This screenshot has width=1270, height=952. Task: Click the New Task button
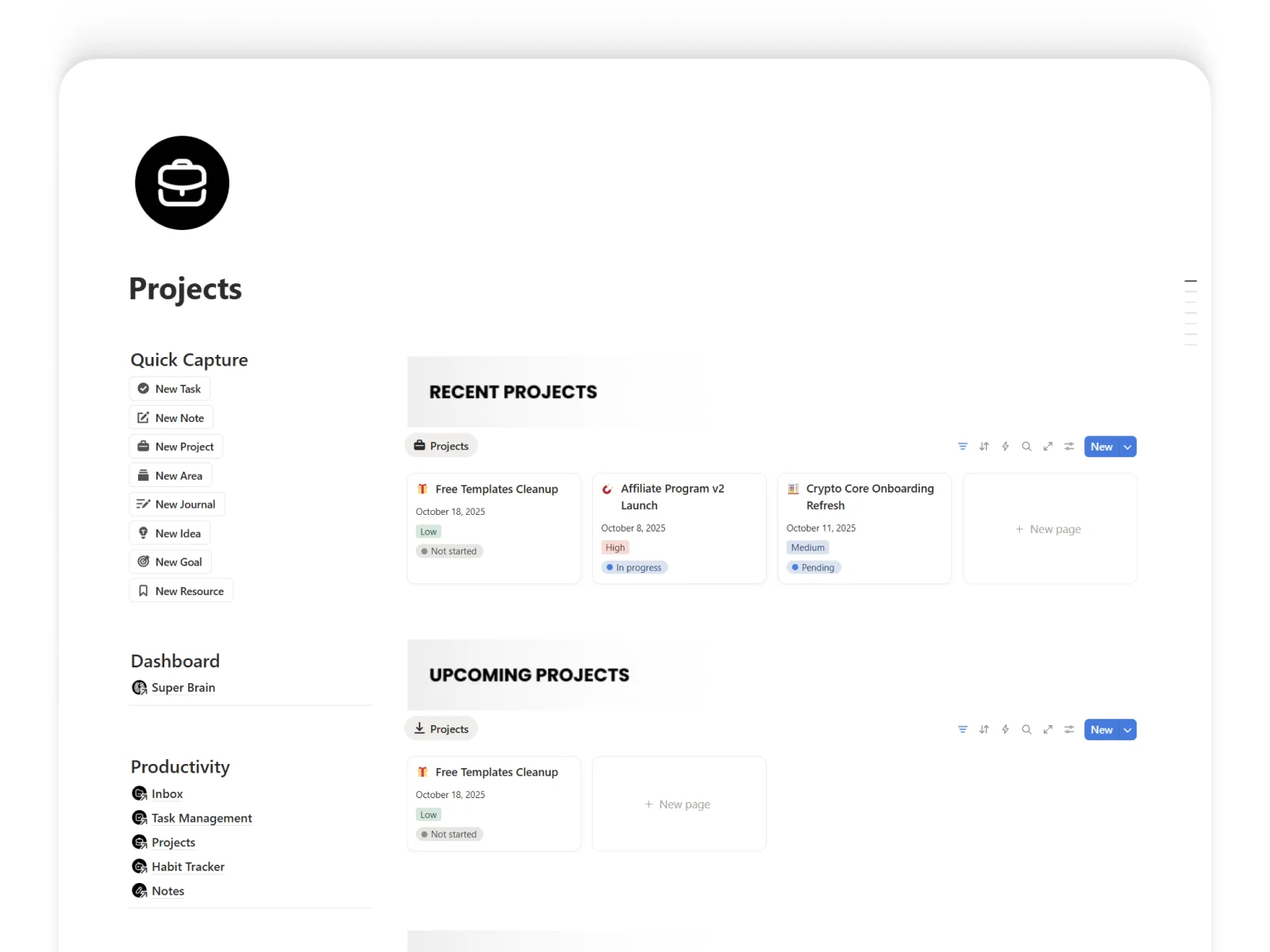[169, 389]
